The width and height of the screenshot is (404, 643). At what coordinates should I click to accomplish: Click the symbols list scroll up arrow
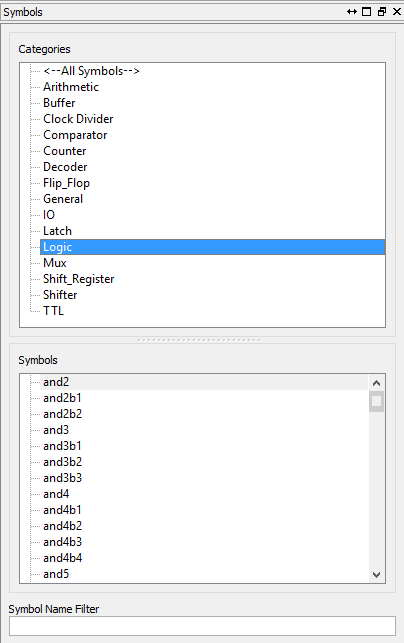coord(377,383)
